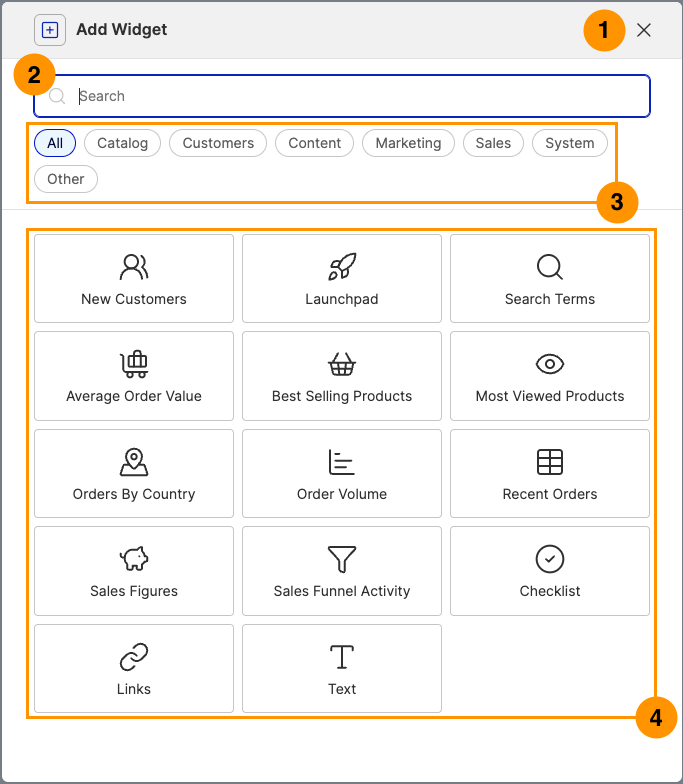Pick the Order Volume widget
683x784 pixels.
342,474
